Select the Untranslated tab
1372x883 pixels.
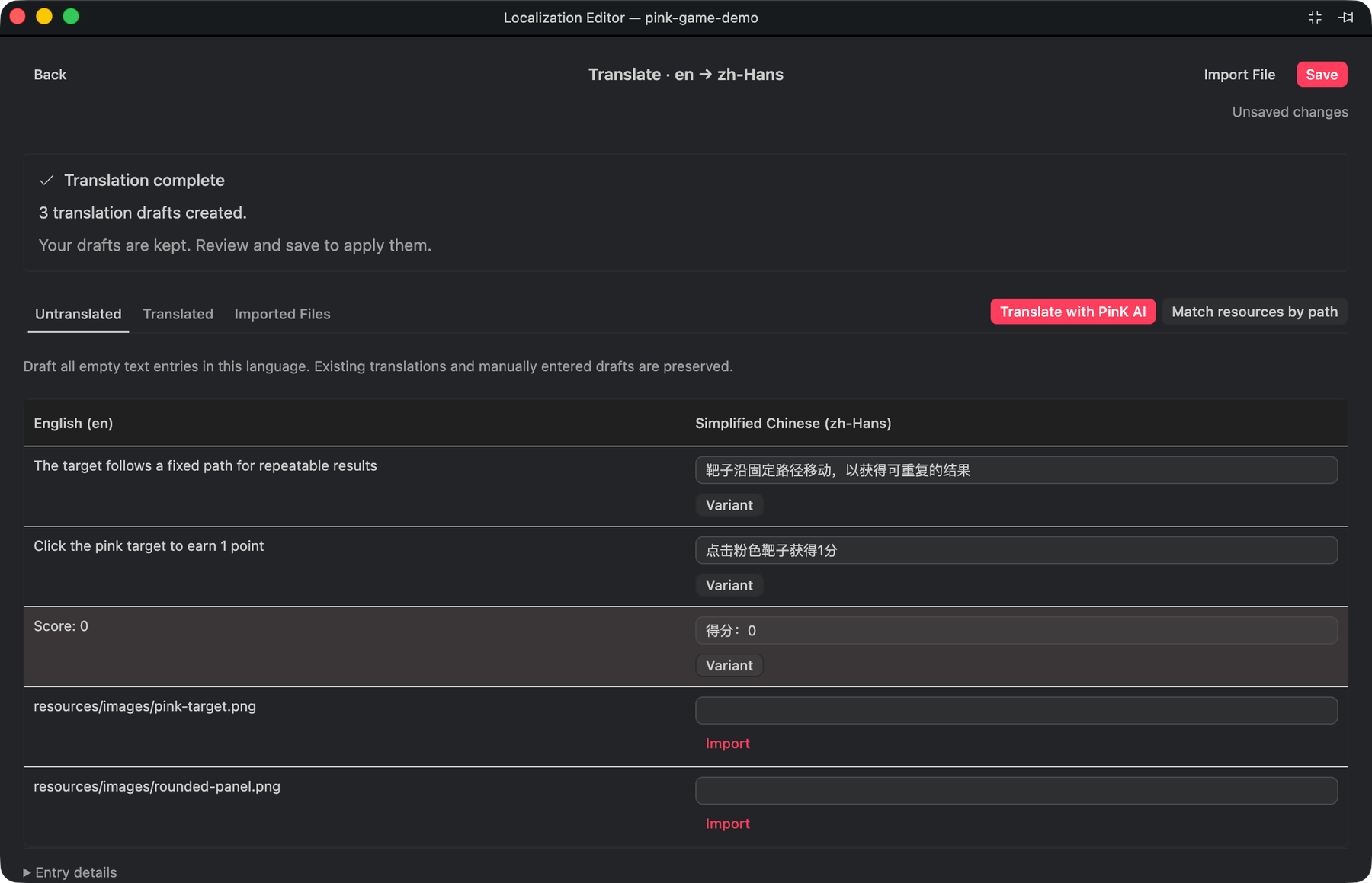(79, 314)
